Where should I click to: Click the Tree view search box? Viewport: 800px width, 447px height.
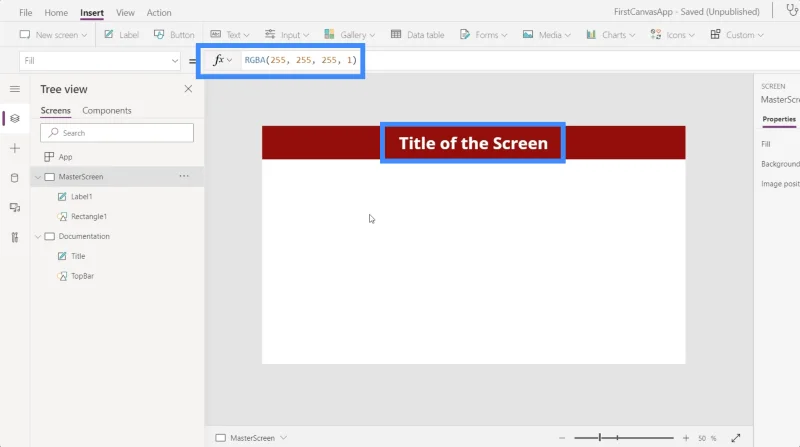(117, 133)
